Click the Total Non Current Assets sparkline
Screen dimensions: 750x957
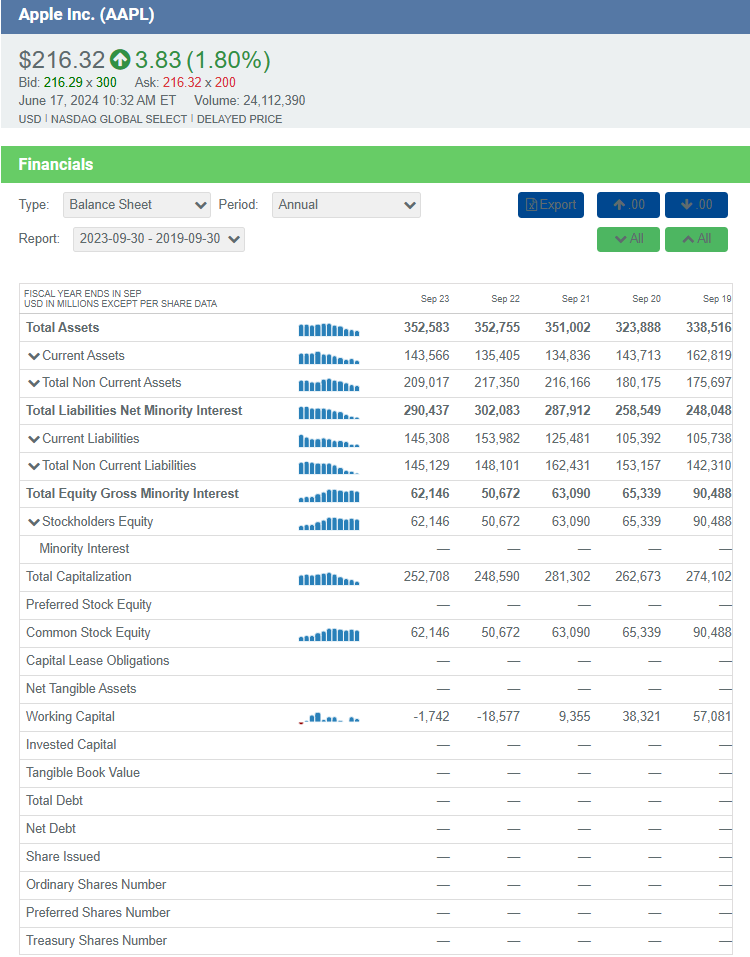329,385
